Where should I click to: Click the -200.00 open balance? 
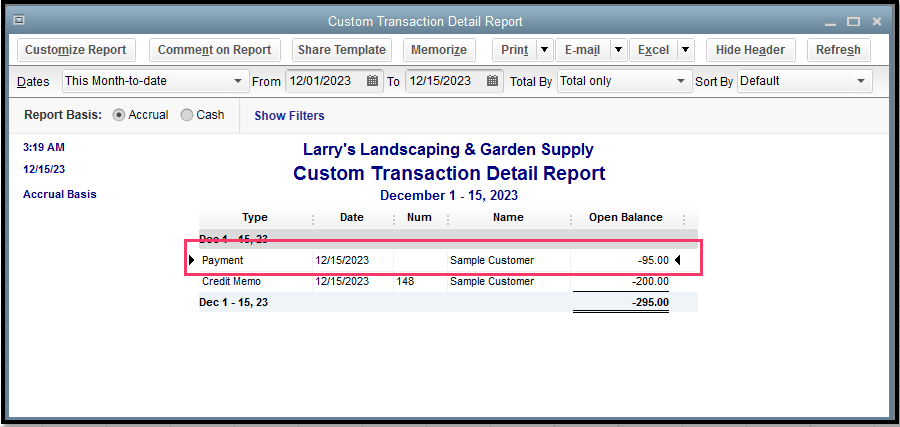[650, 282]
